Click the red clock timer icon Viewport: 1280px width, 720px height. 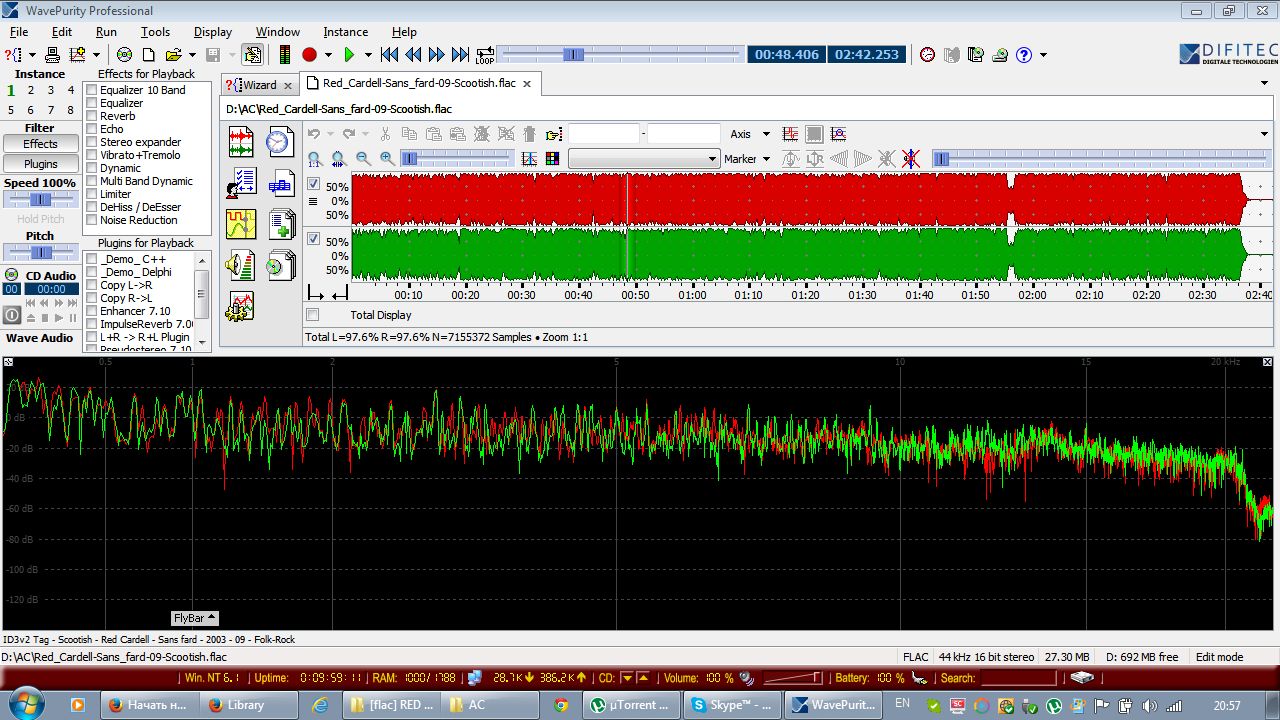click(928, 55)
